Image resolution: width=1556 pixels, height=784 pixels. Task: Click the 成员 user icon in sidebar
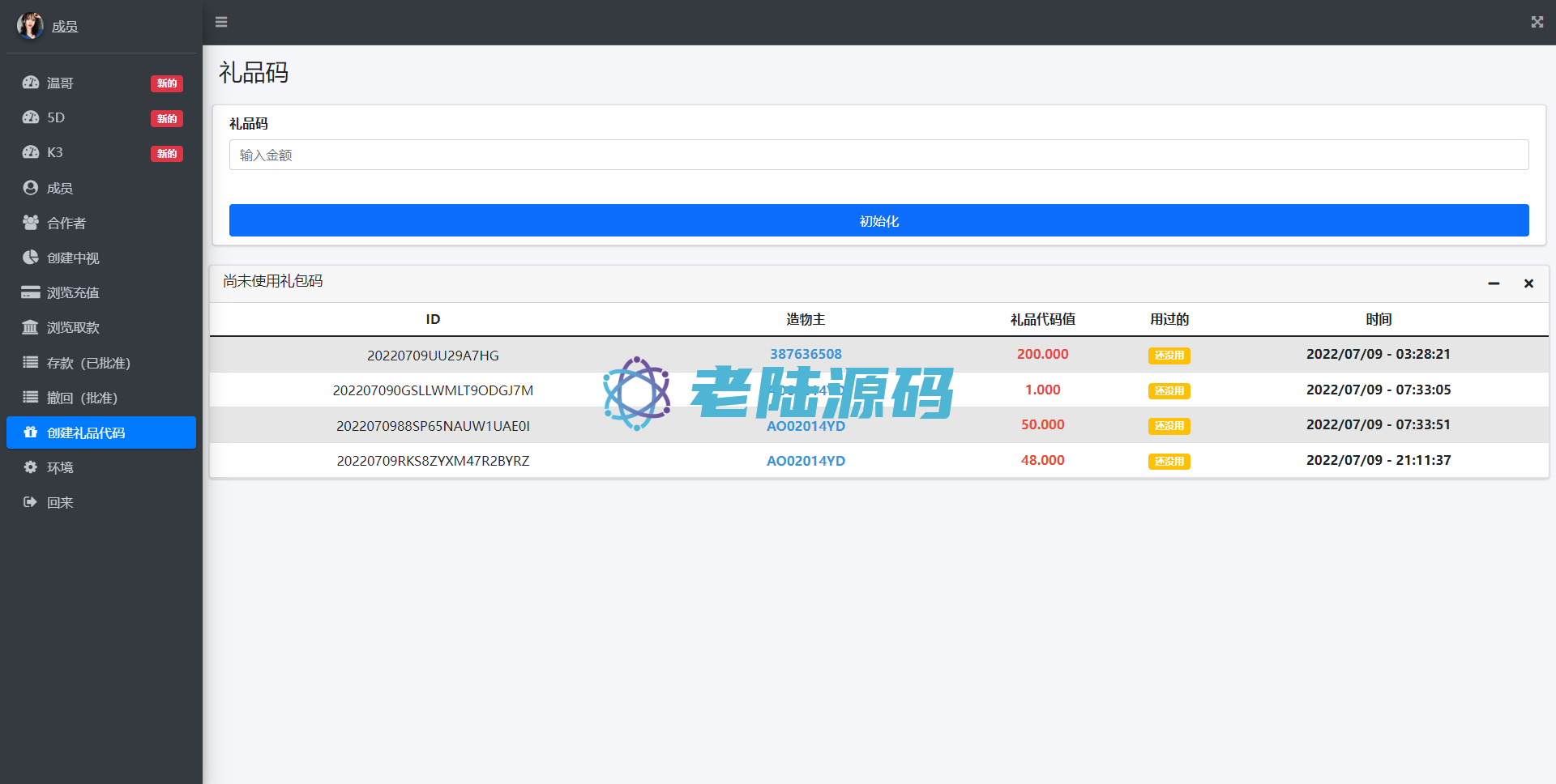pyautogui.click(x=31, y=188)
